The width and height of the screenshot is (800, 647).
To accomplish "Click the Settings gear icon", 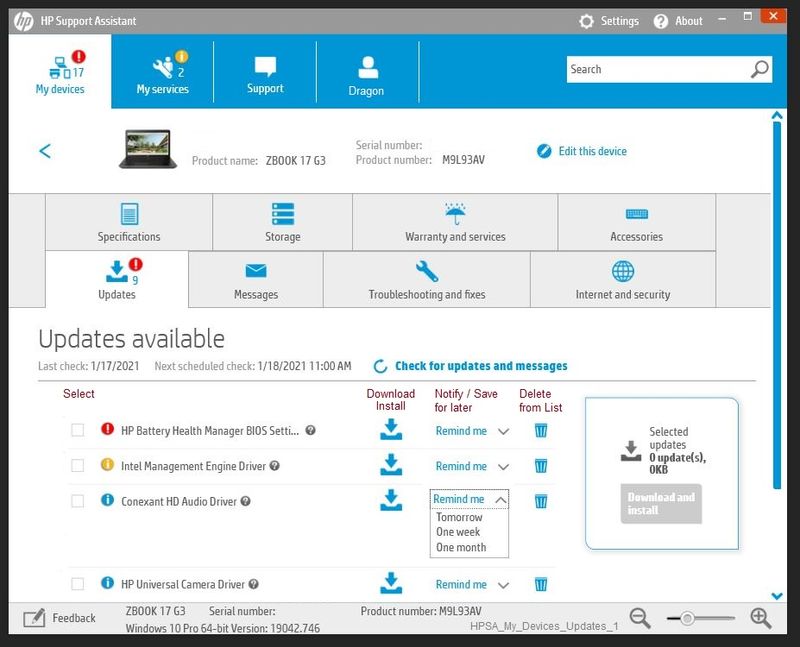I will [x=586, y=21].
